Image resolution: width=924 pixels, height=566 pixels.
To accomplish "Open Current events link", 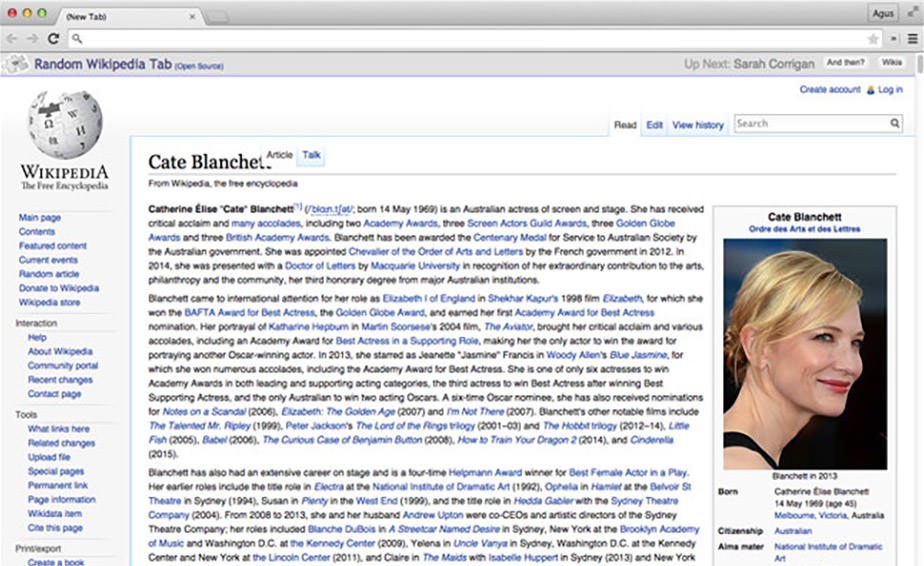I will (x=48, y=260).
